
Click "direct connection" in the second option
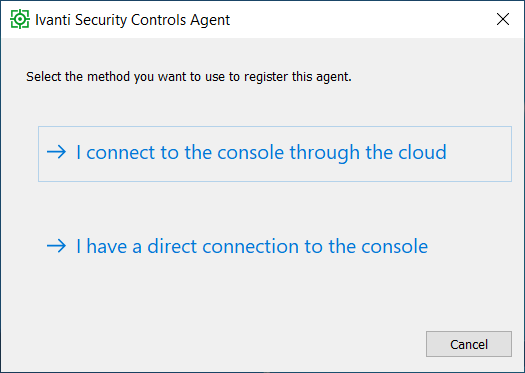point(223,246)
